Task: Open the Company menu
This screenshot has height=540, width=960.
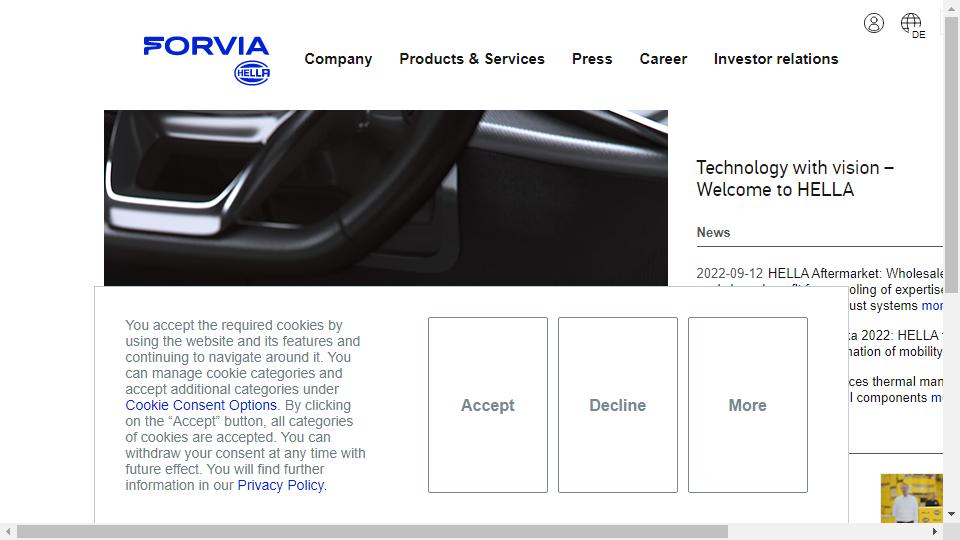Action: coord(338,59)
